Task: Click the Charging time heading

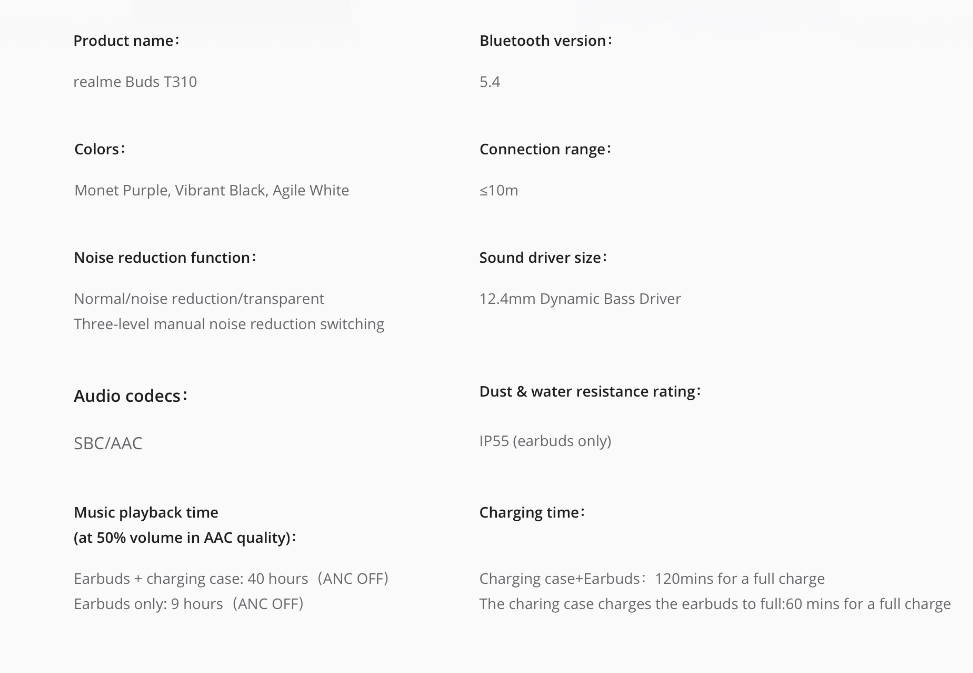Action: (532, 513)
